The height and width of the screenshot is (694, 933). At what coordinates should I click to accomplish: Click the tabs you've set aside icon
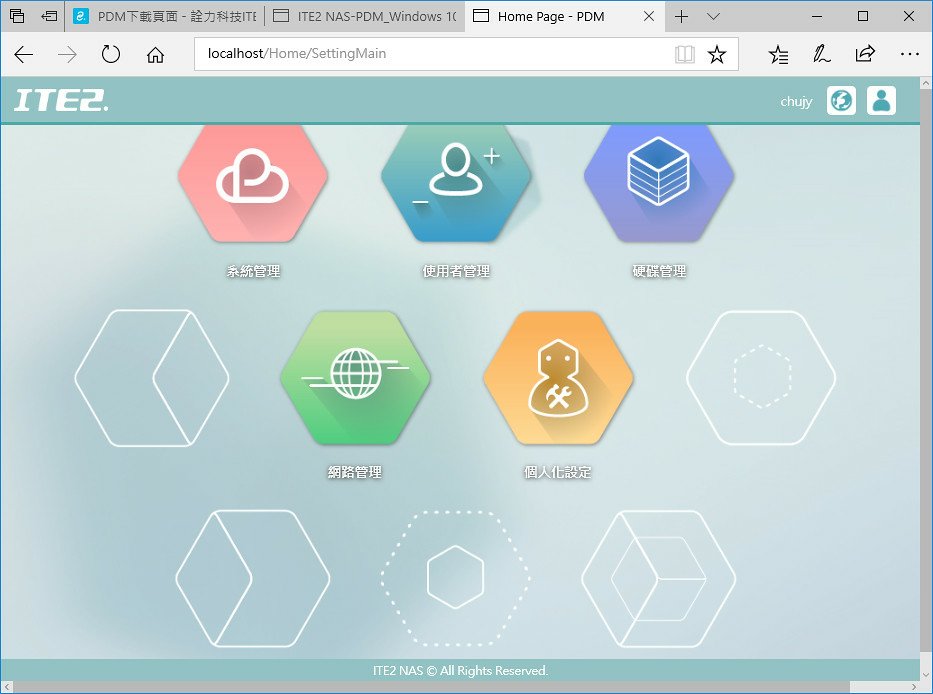pyautogui.click(x=17, y=16)
